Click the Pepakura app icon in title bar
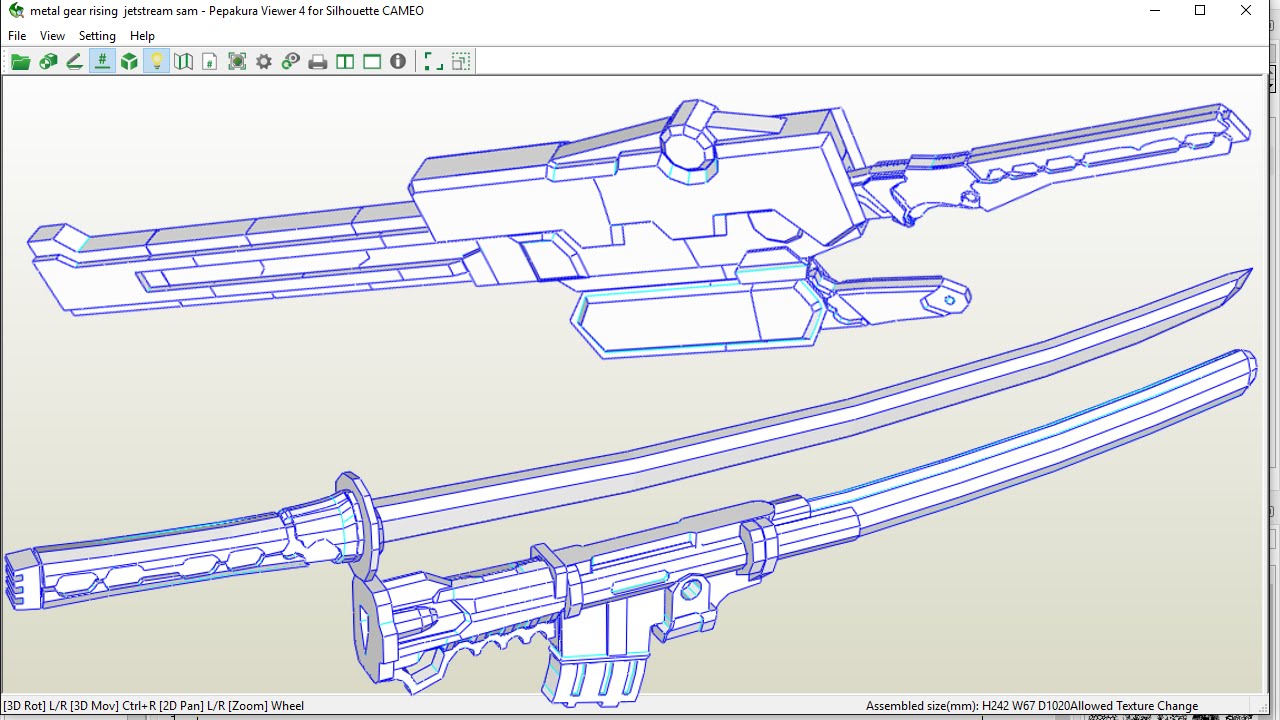The width and height of the screenshot is (1280, 720). (x=15, y=11)
